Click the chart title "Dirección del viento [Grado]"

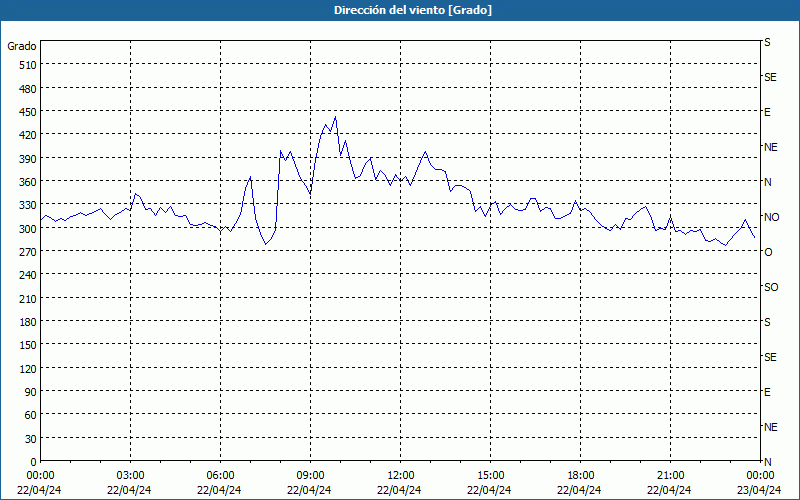pyautogui.click(x=413, y=10)
